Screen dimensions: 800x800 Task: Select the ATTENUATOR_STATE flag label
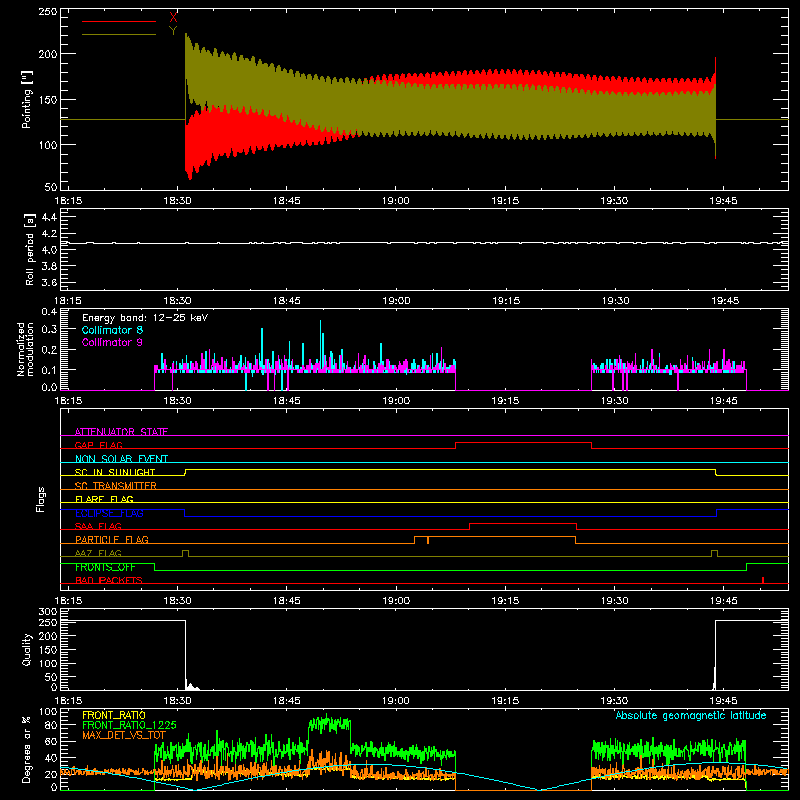(x=121, y=432)
